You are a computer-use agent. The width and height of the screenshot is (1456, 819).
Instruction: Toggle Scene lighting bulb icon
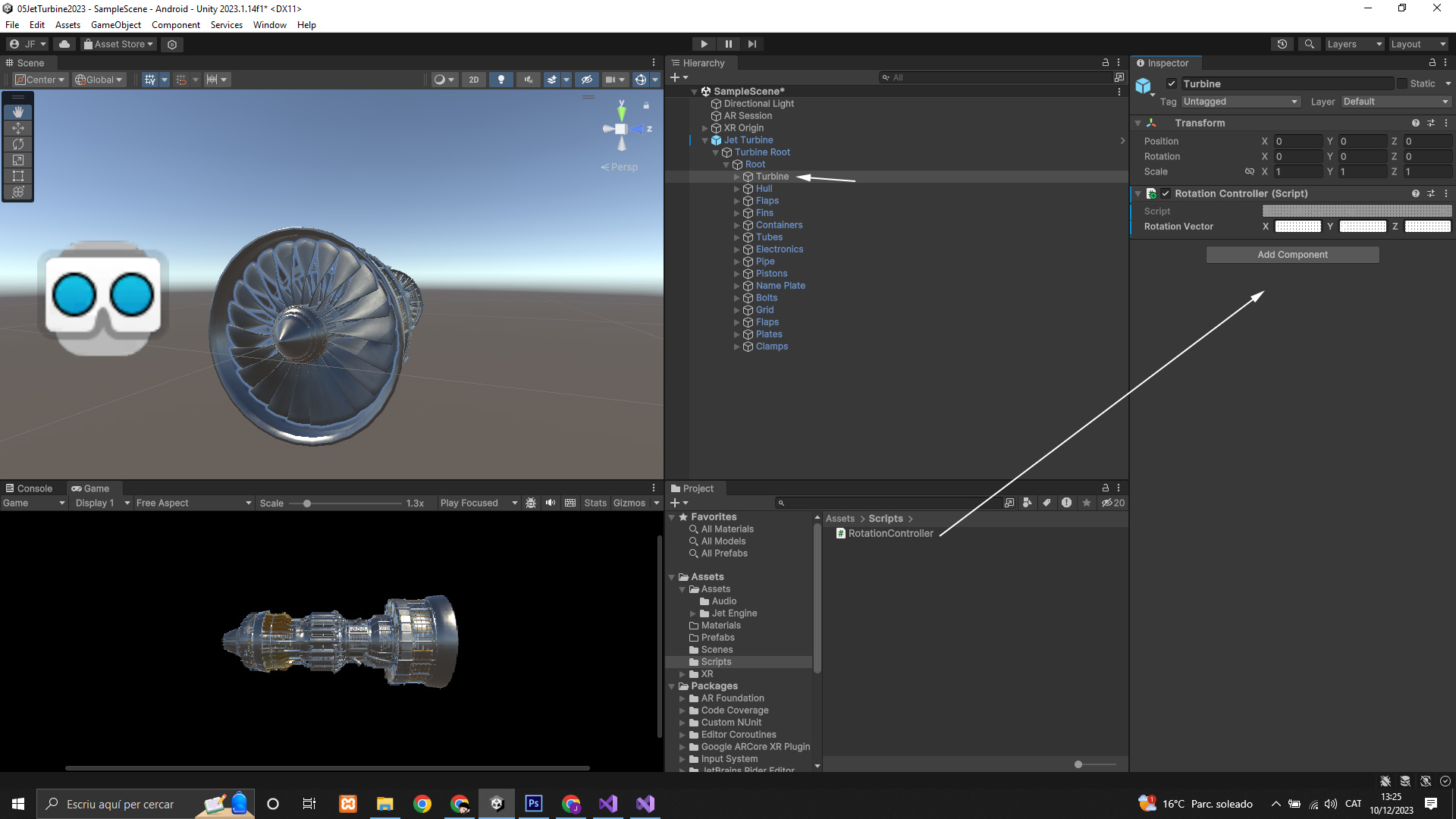coord(500,80)
